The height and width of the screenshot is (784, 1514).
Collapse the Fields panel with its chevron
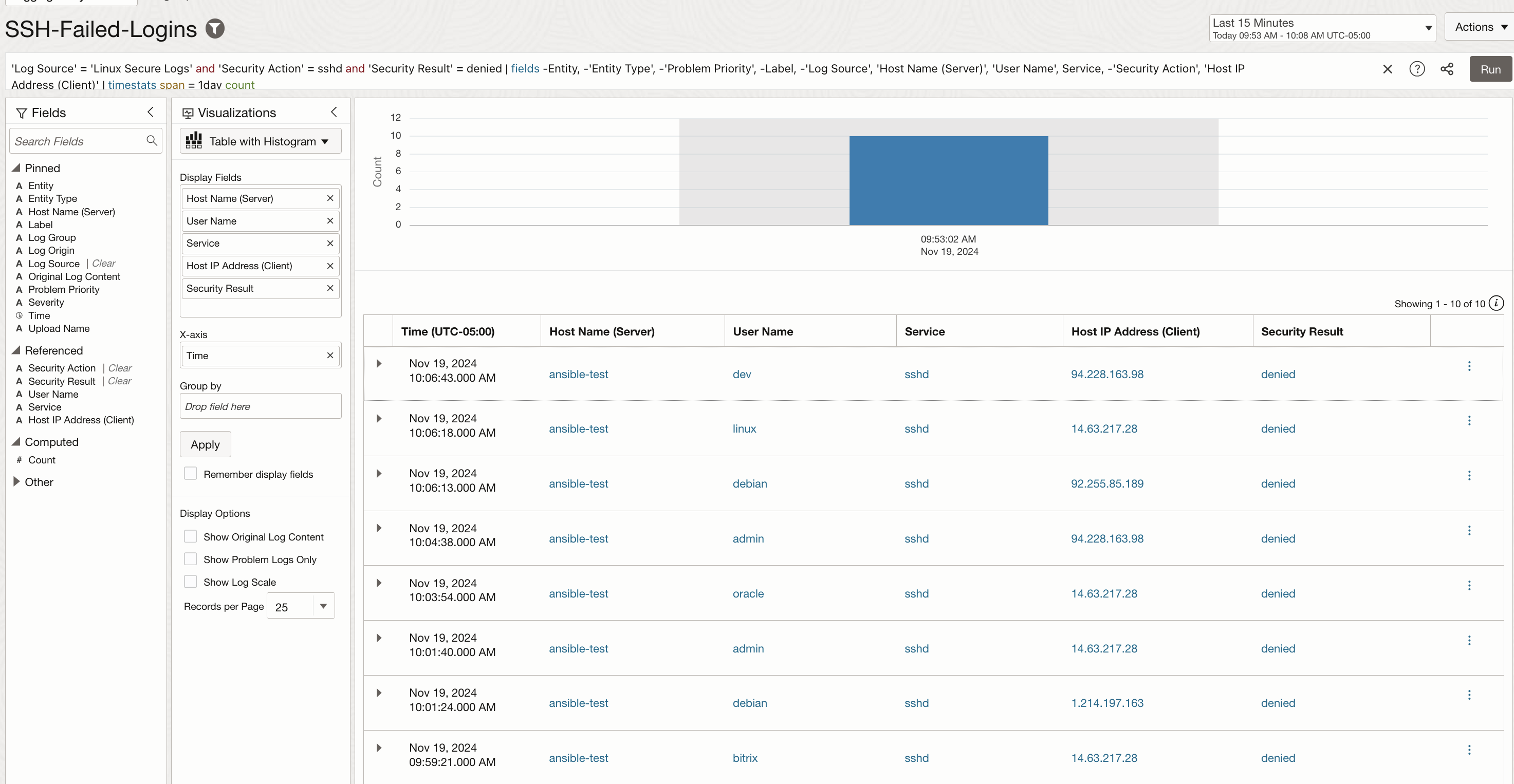(151, 111)
